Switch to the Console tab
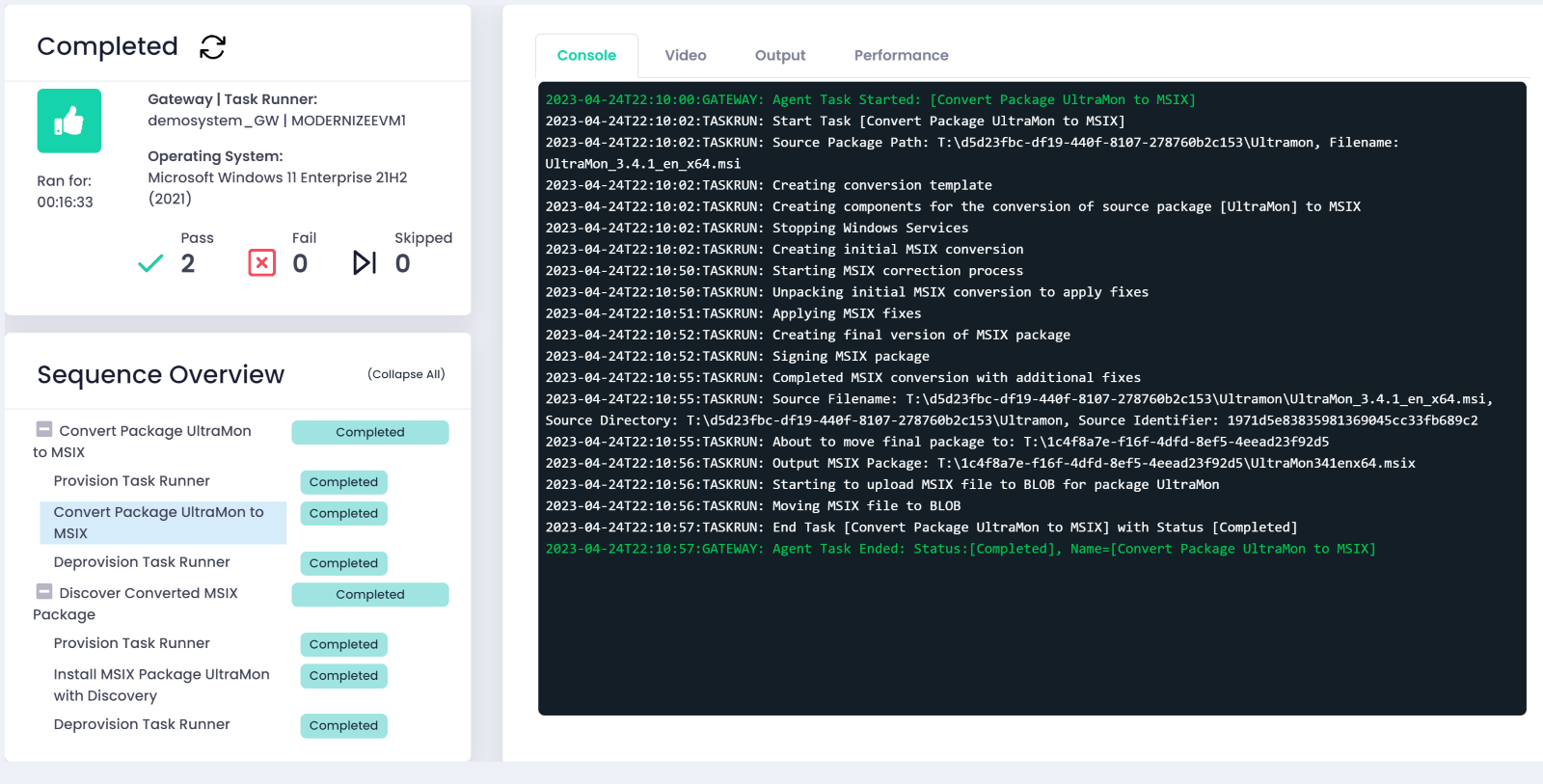Screen dimensions: 1543x784 point(586,56)
